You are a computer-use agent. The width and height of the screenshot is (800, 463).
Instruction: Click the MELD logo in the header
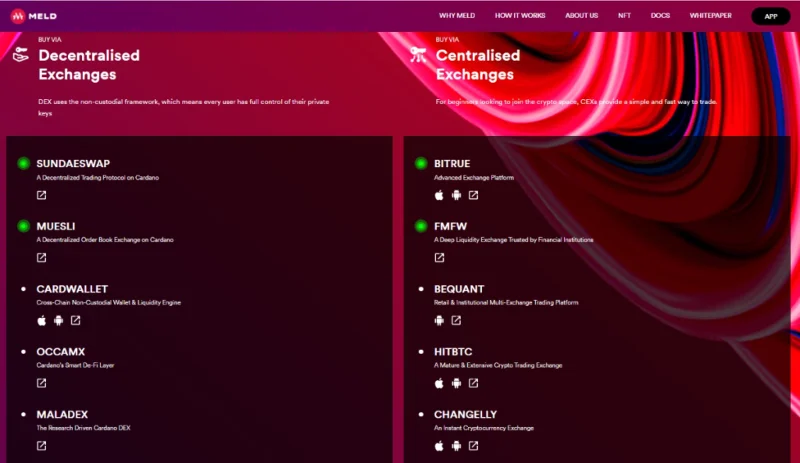(x=34, y=16)
